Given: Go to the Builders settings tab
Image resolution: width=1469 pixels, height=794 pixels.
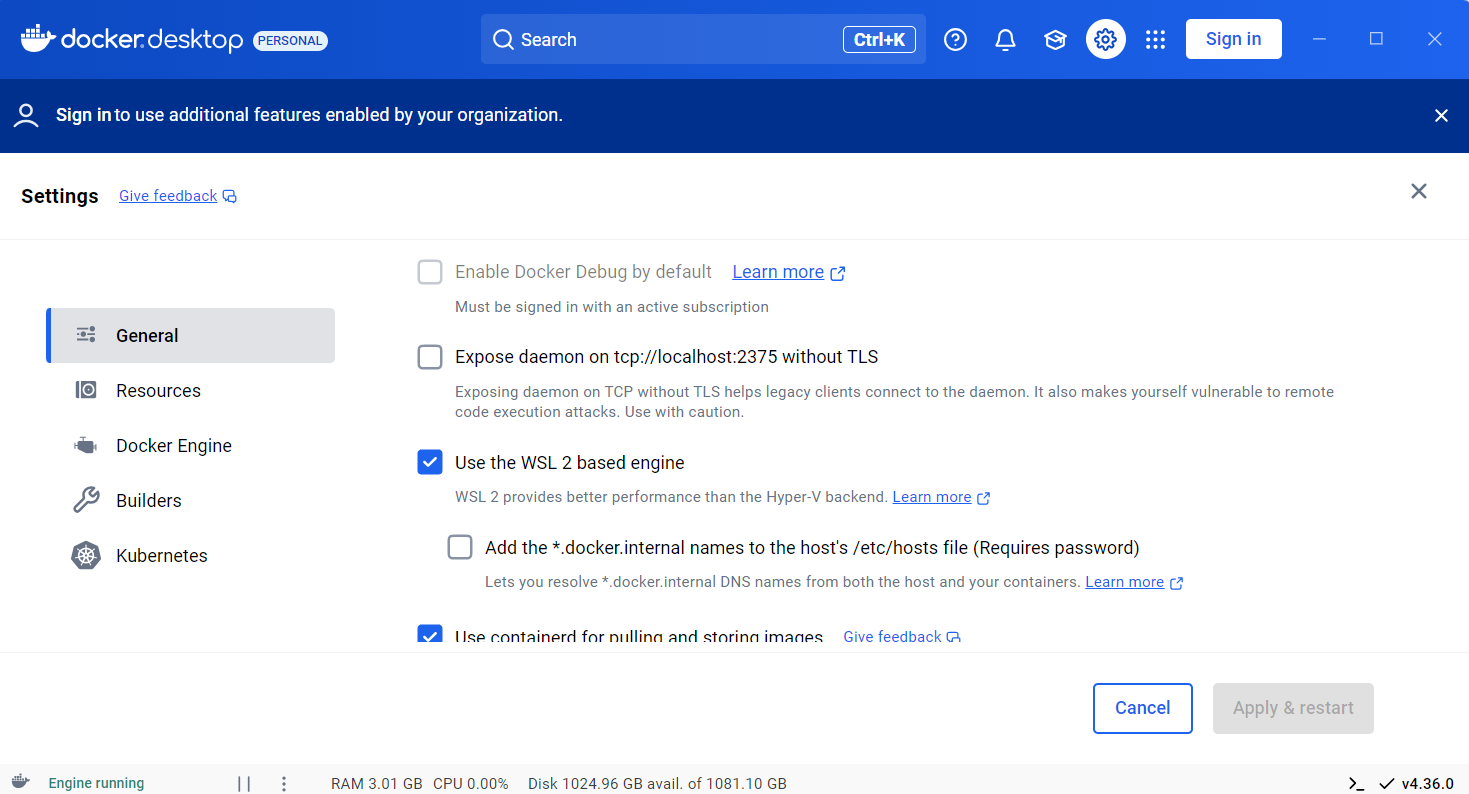Looking at the screenshot, I should point(190,500).
